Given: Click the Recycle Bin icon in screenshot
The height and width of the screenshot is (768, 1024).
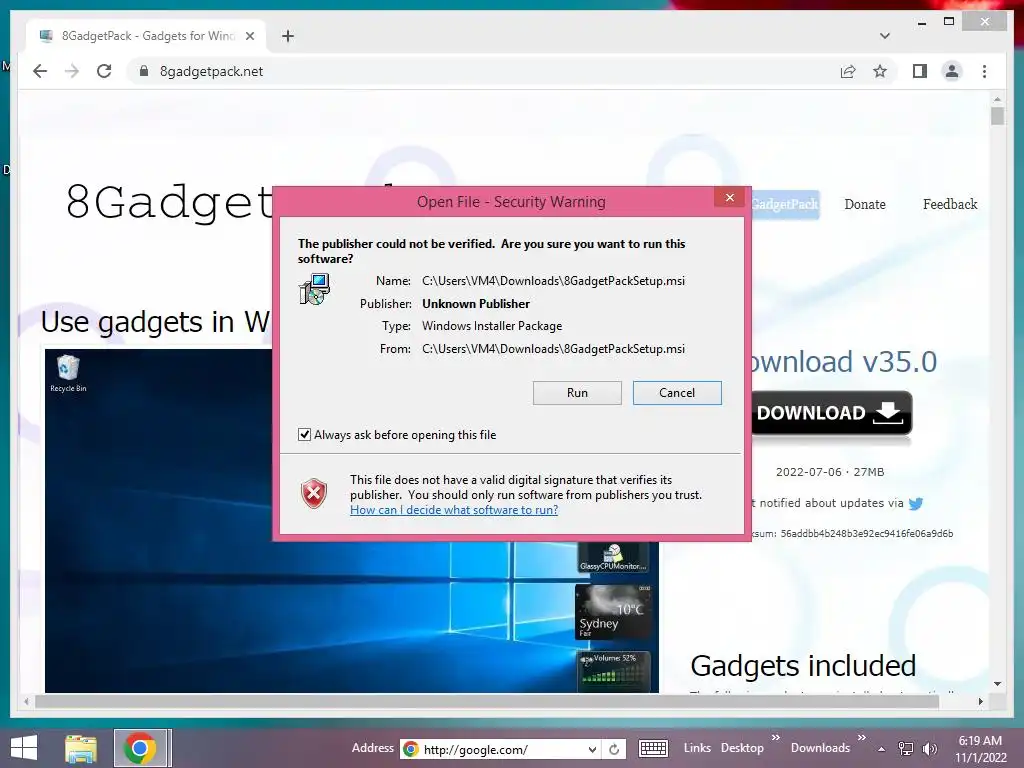Looking at the screenshot, I should pyautogui.click(x=68, y=374).
